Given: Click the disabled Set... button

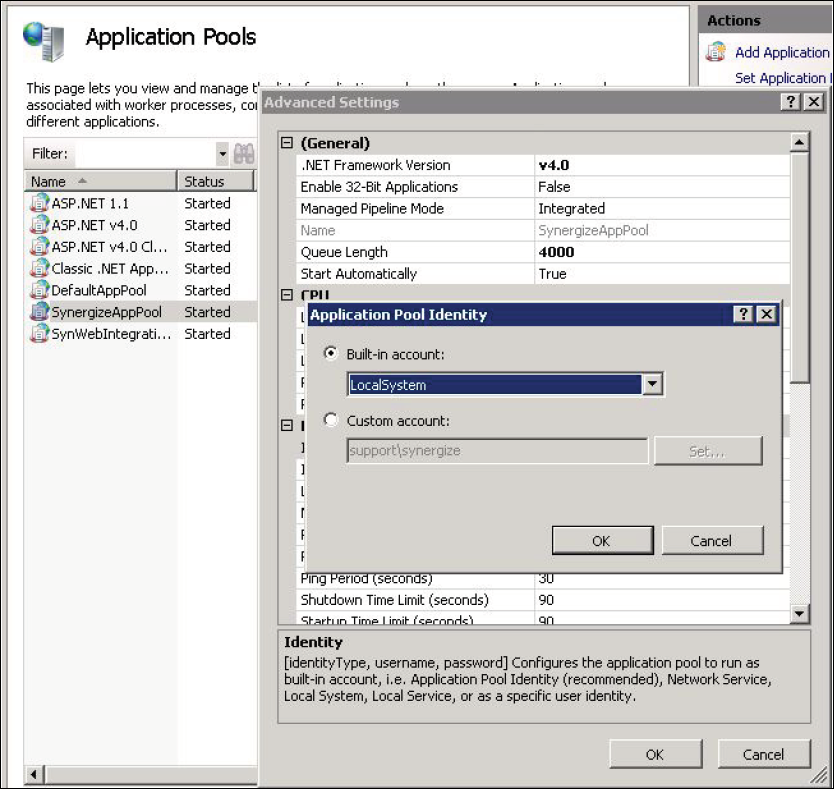Looking at the screenshot, I should pos(708,451).
